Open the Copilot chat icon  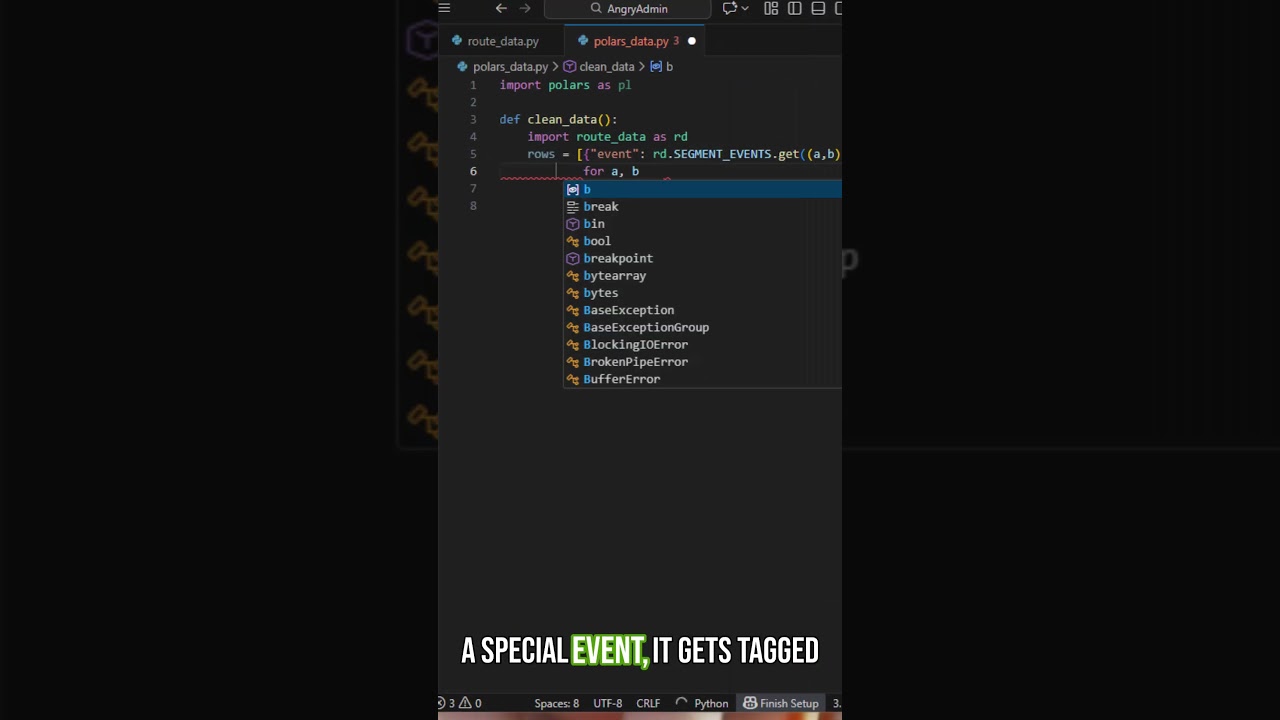(729, 8)
